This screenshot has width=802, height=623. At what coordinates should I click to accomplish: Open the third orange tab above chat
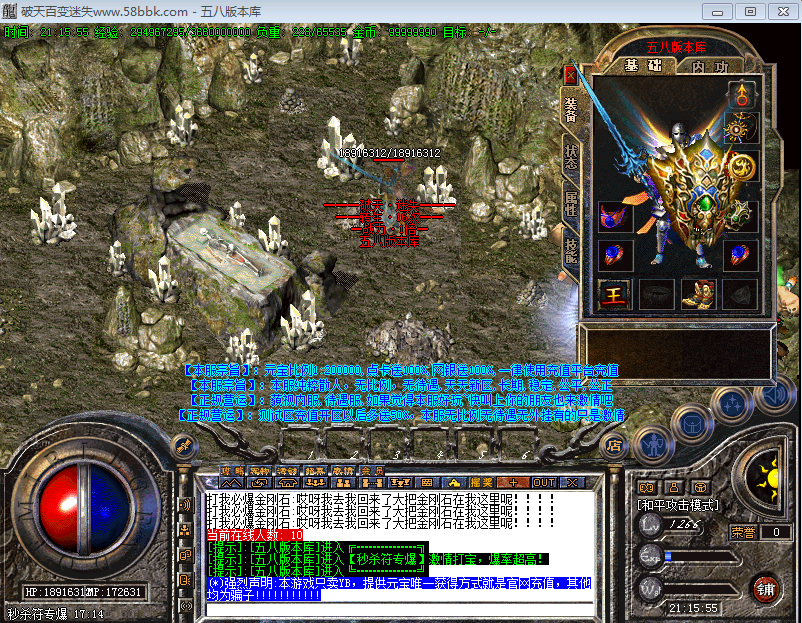pyautogui.click(x=288, y=471)
